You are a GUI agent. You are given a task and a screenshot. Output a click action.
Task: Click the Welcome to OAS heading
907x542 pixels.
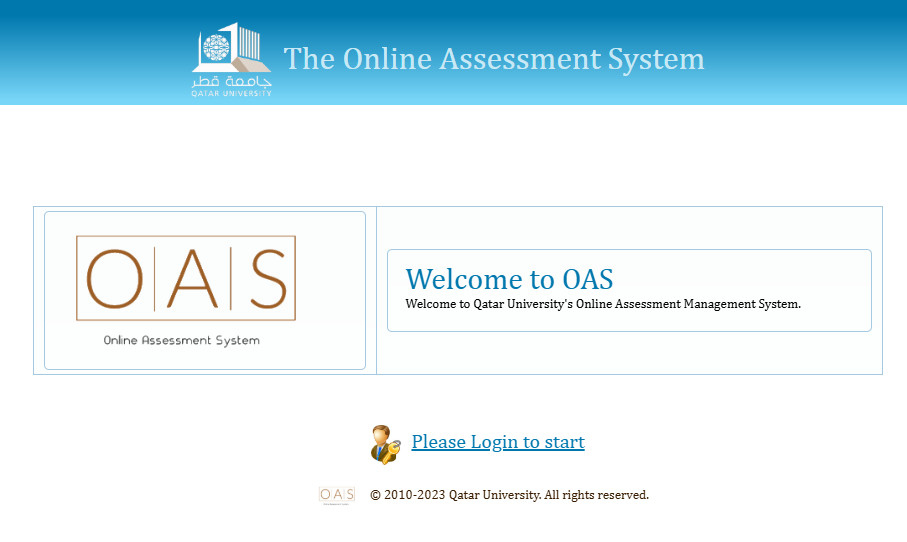click(509, 279)
